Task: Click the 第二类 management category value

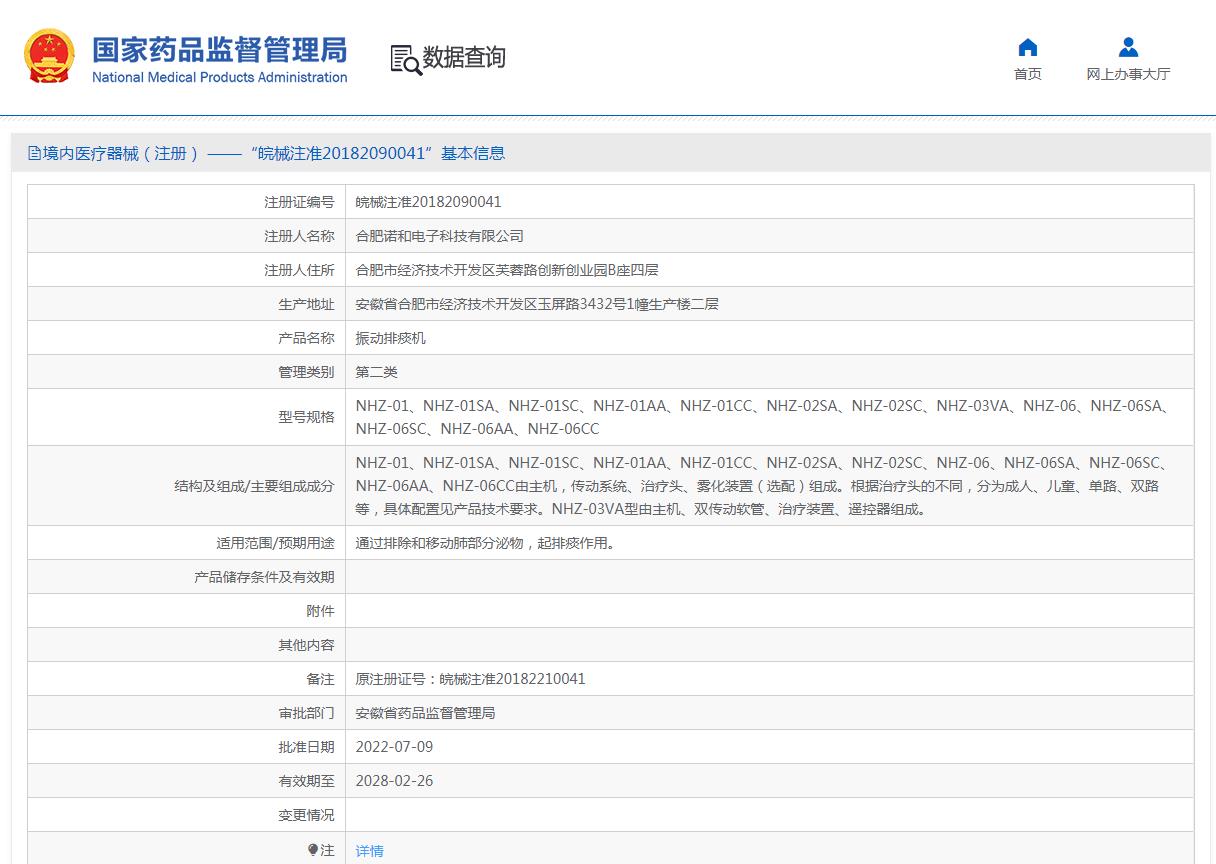Action: coord(376,372)
